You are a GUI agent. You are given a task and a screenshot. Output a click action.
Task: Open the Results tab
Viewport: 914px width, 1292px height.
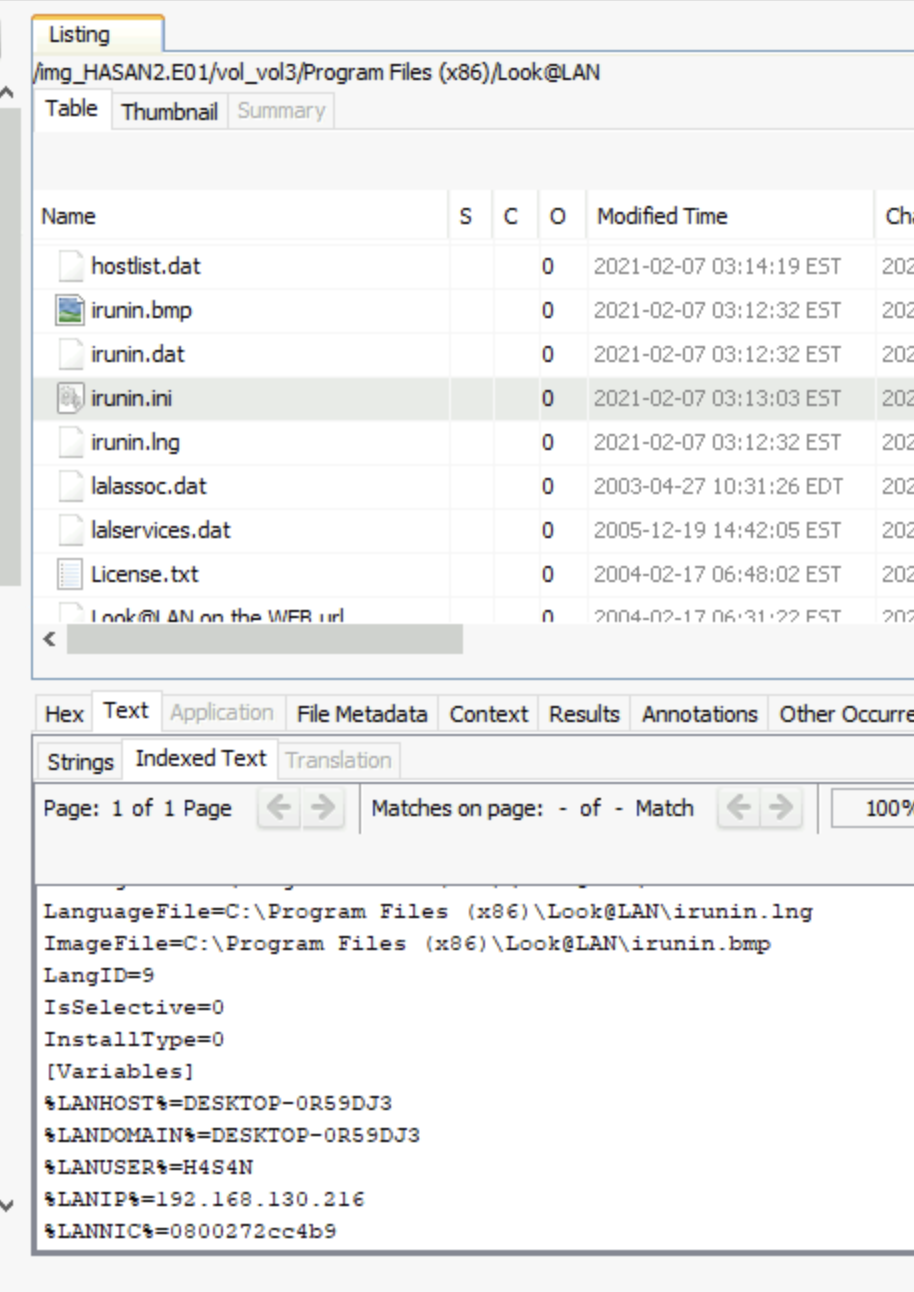click(x=584, y=714)
